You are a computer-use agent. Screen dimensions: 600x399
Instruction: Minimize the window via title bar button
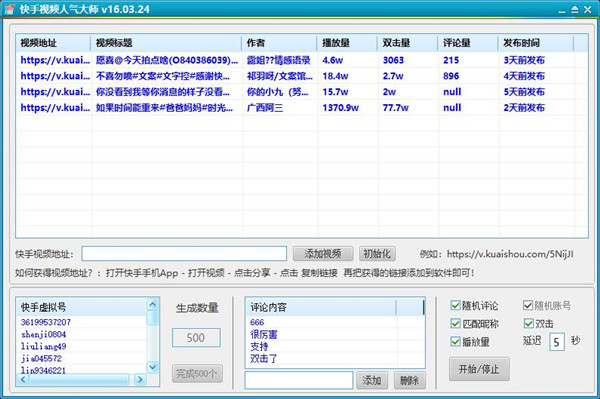click(561, 10)
